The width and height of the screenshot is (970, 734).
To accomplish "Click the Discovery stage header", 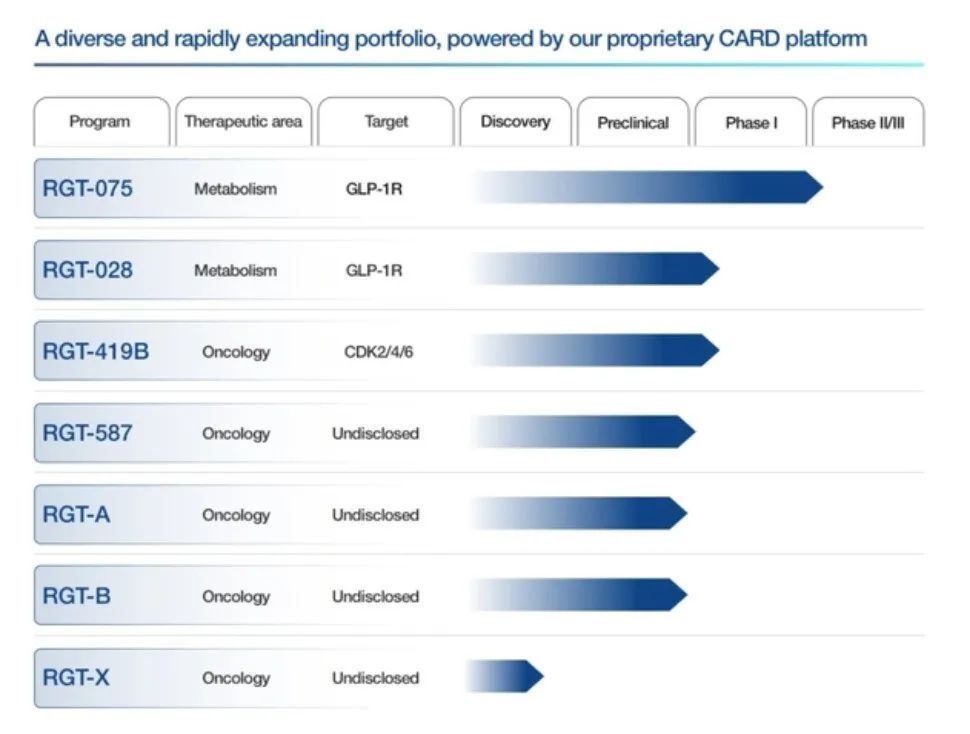I will click(x=515, y=122).
